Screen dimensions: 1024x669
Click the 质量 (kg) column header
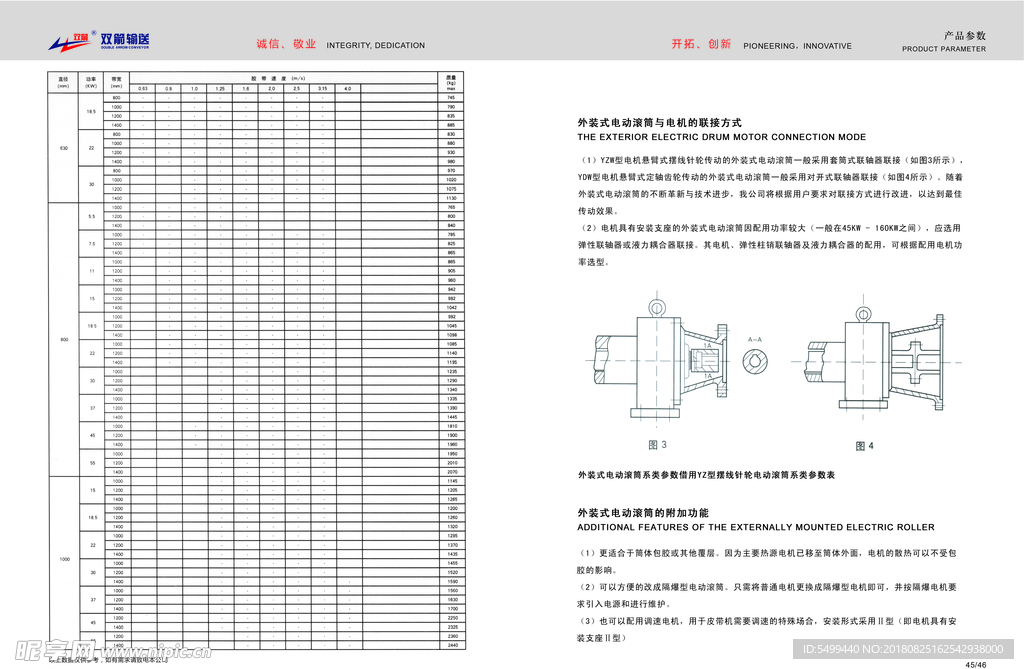[x=451, y=82]
